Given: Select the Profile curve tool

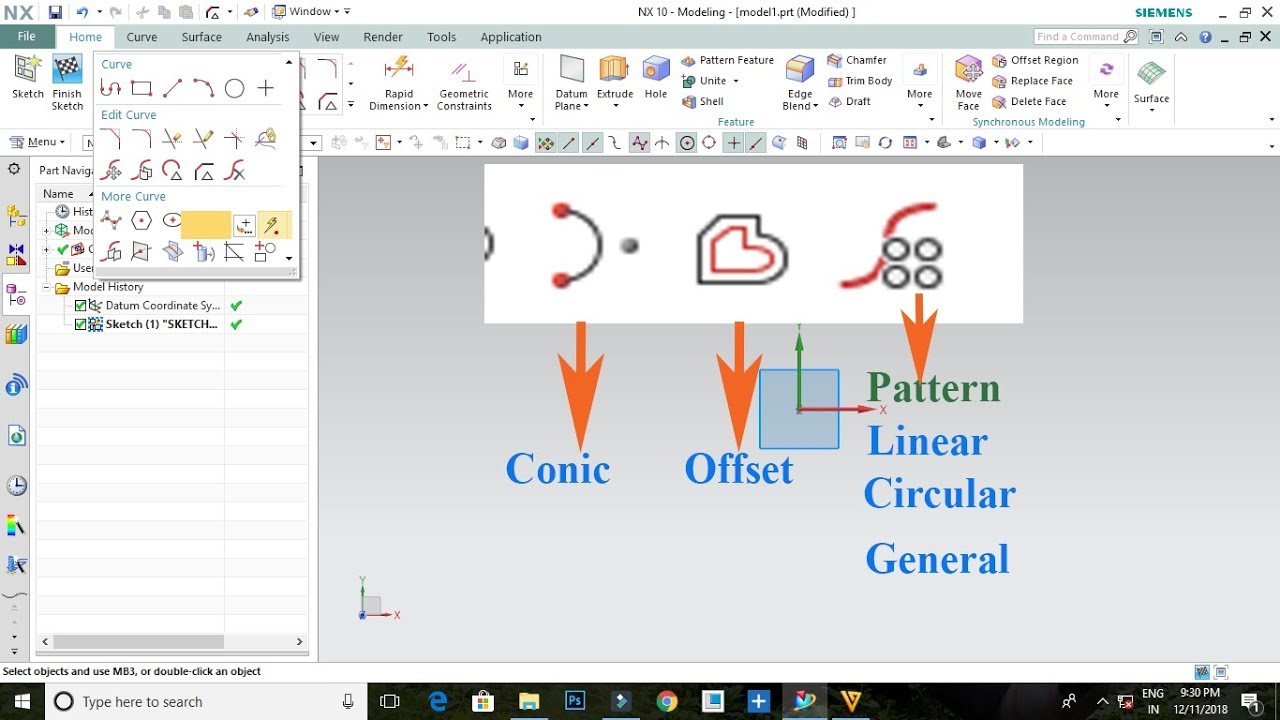Looking at the screenshot, I should tap(110, 89).
